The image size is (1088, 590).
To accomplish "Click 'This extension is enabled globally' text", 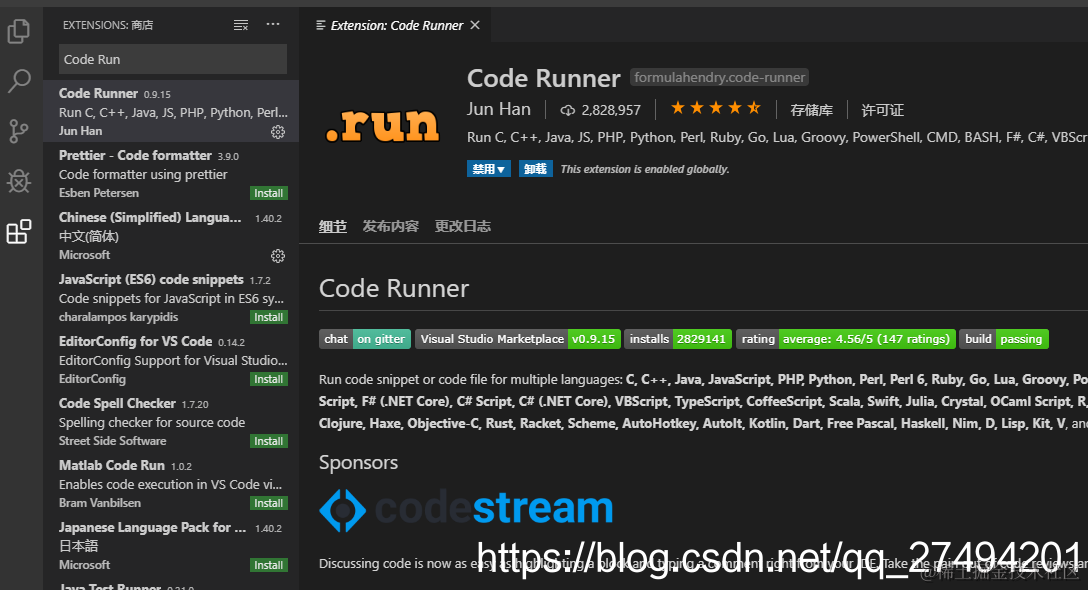I will [x=645, y=169].
